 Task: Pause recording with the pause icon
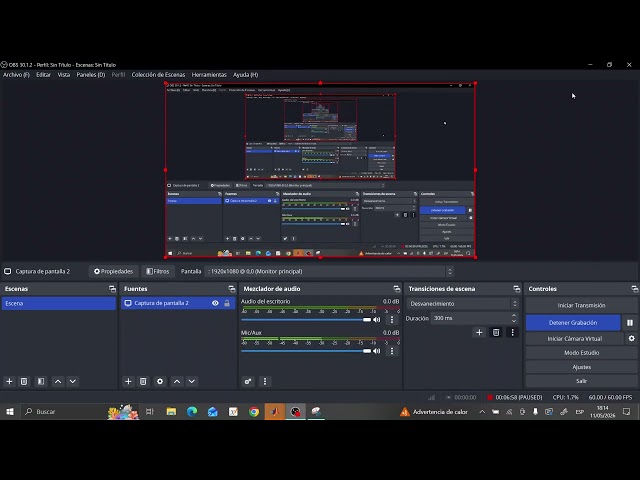click(630, 322)
